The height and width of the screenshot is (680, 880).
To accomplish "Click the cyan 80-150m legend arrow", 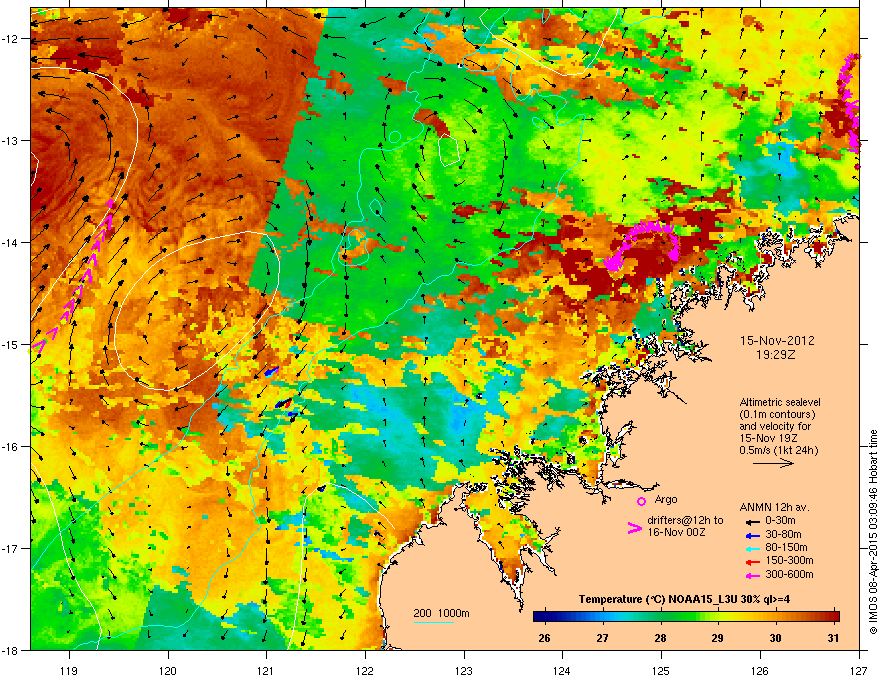I will (752, 548).
